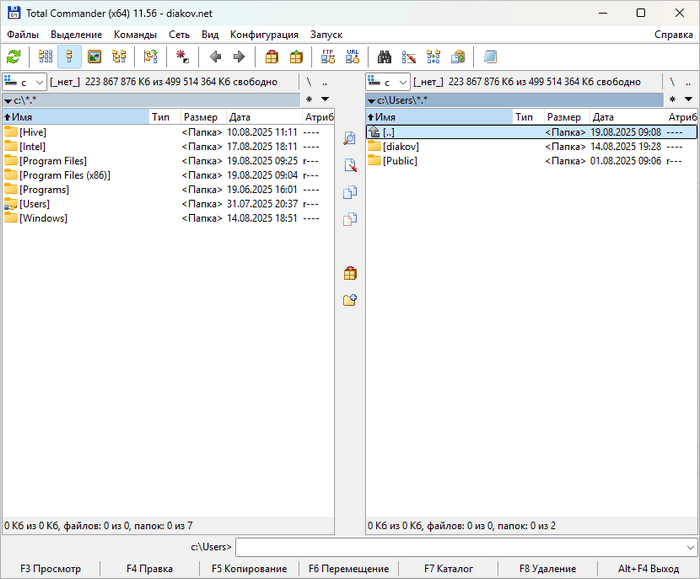Click the command line input field
Image resolution: width=700 pixels, height=579 pixels.
460,547
